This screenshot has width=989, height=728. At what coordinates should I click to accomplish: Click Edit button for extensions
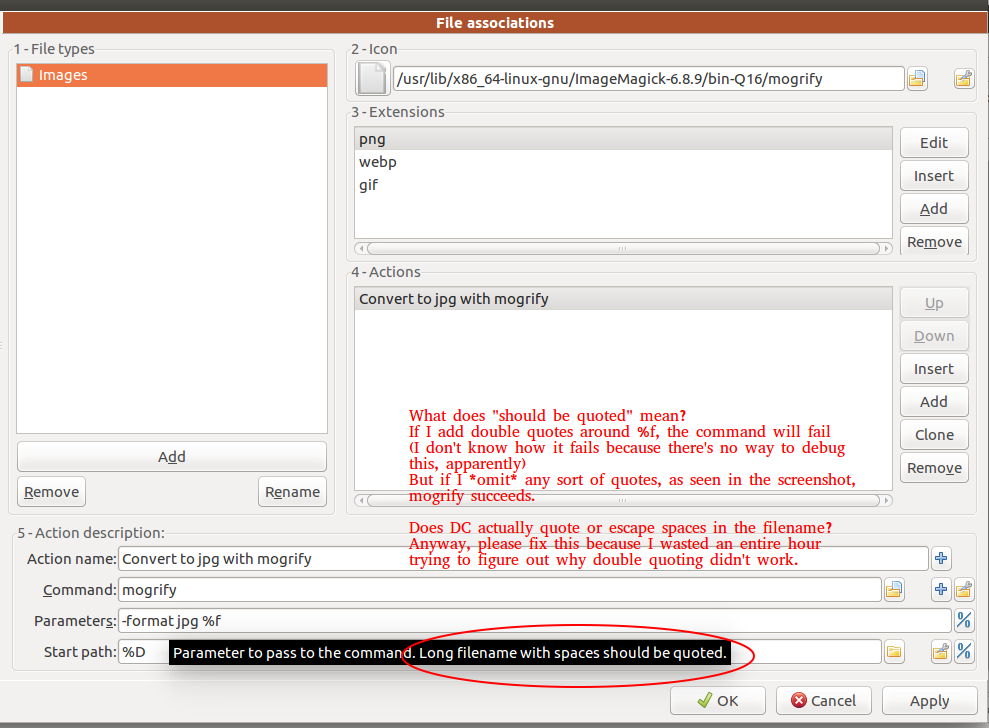(x=933, y=143)
